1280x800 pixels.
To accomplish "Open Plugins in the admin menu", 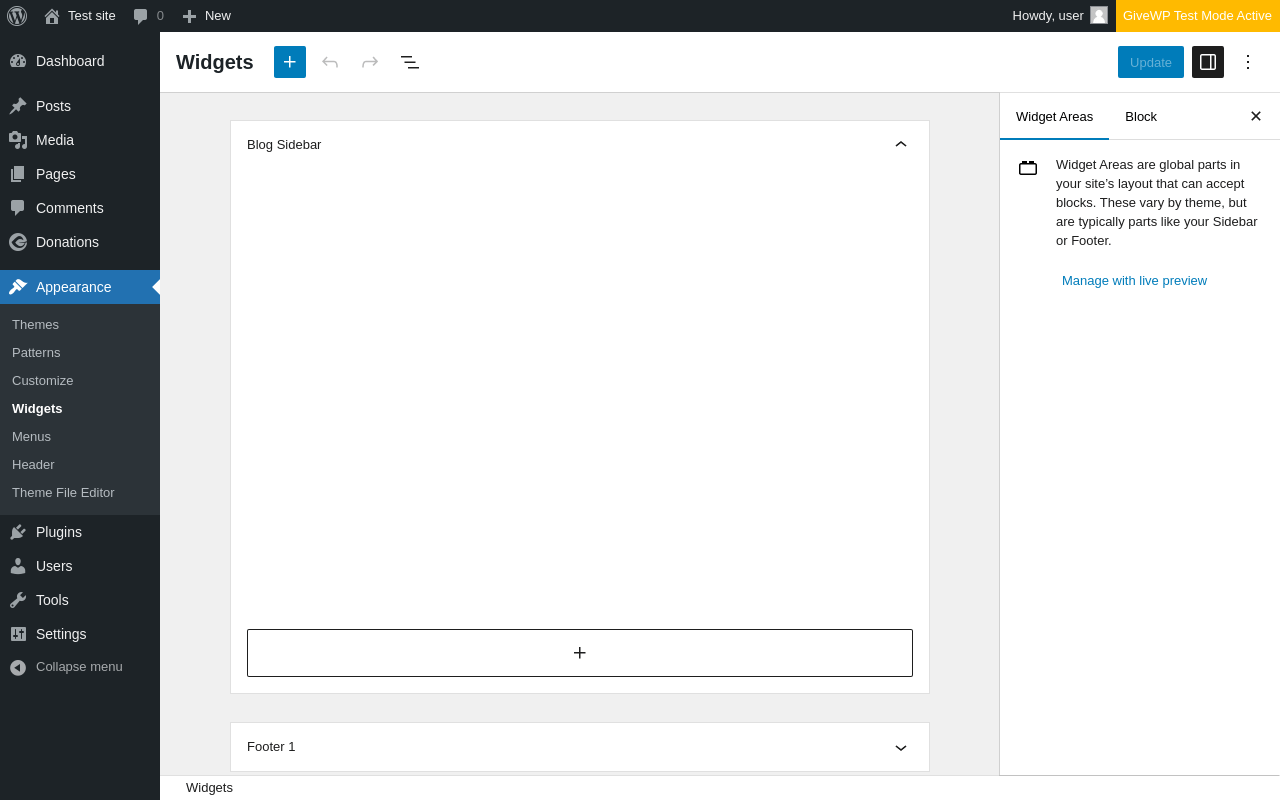I will [80, 532].
